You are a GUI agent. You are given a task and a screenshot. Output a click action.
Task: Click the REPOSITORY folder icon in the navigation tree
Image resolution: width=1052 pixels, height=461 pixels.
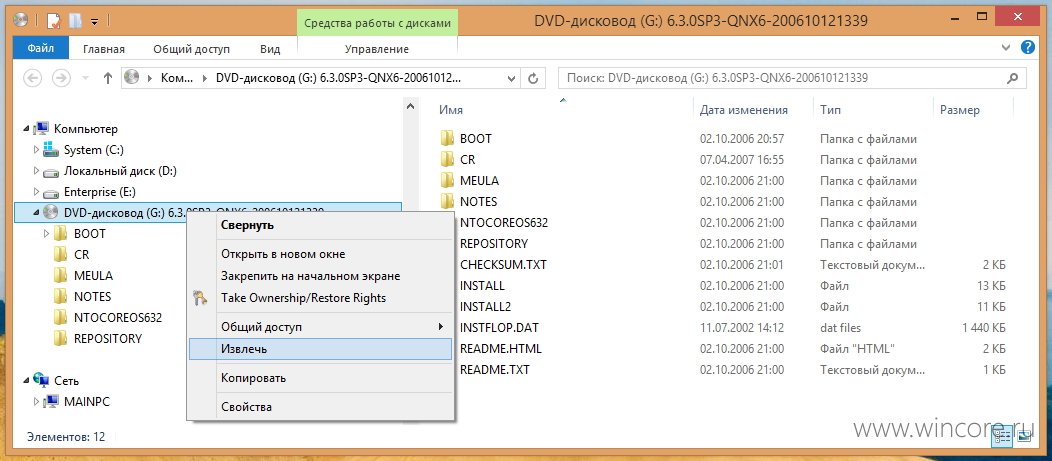coord(61,338)
